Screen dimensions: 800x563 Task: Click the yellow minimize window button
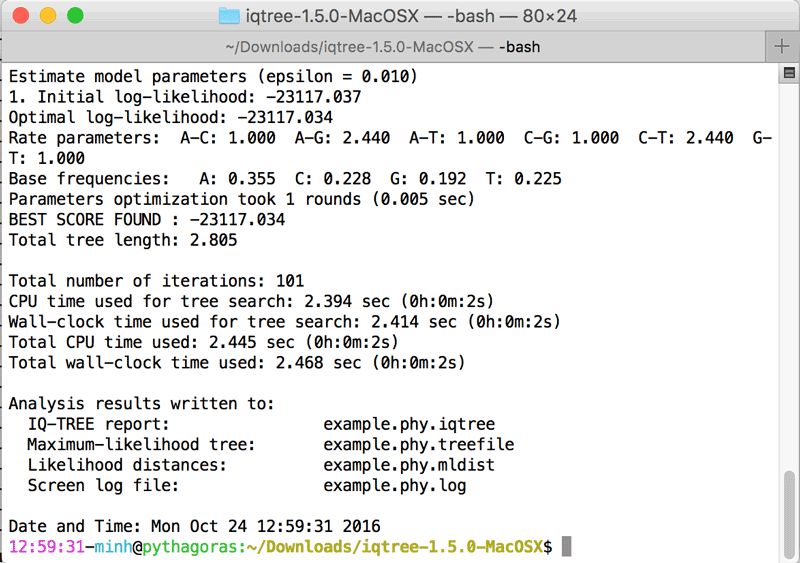click(x=48, y=15)
